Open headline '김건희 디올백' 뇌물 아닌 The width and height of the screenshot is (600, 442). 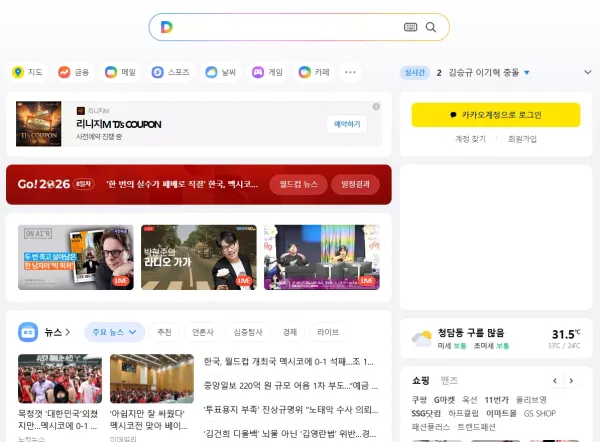click(x=290, y=434)
